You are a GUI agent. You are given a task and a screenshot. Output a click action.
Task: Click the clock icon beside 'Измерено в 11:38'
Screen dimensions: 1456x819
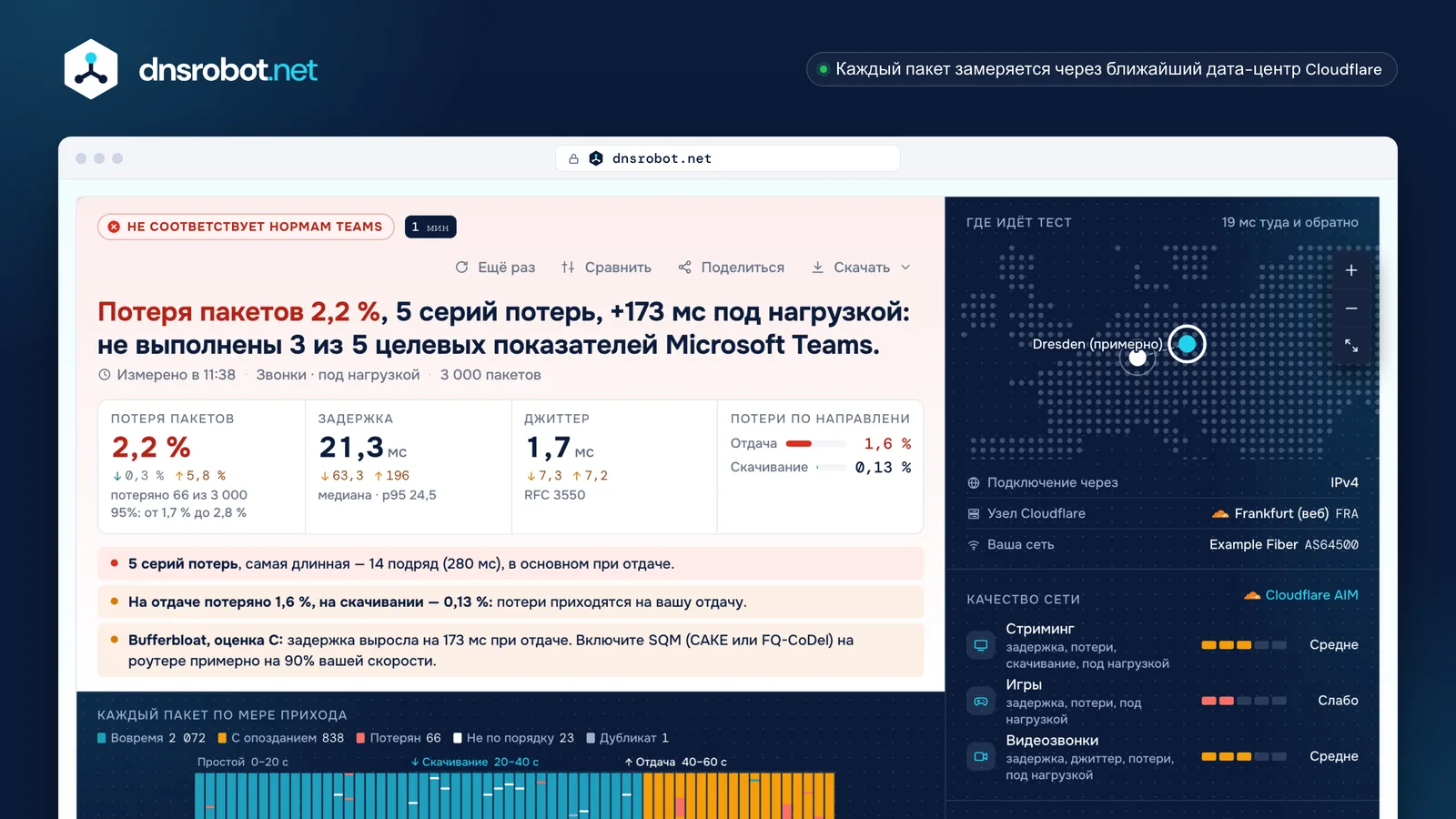[x=105, y=375]
